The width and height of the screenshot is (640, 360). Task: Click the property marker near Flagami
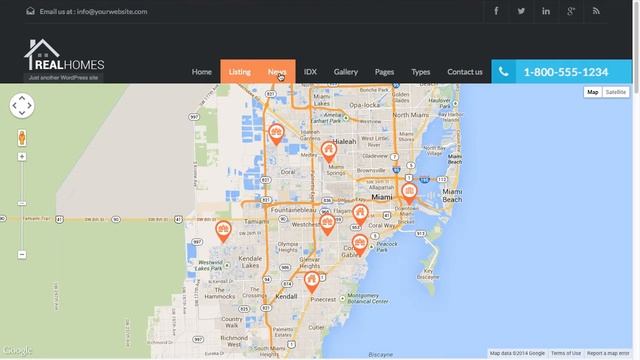[x=360, y=214]
